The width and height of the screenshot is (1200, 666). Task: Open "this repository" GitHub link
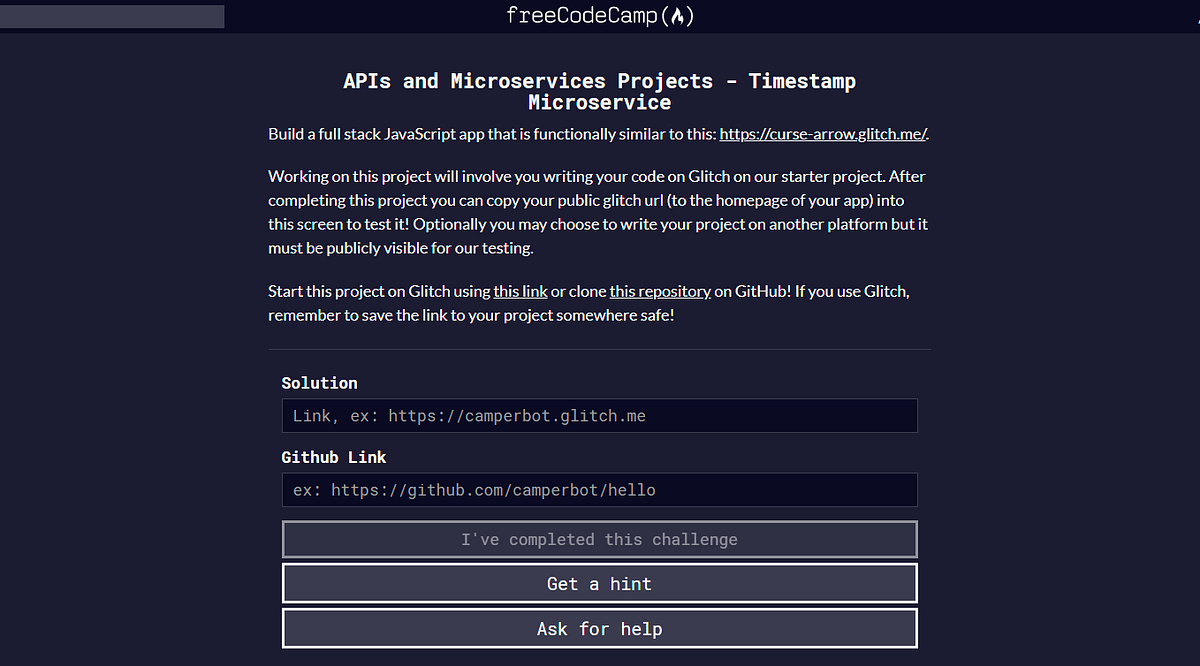point(660,291)
